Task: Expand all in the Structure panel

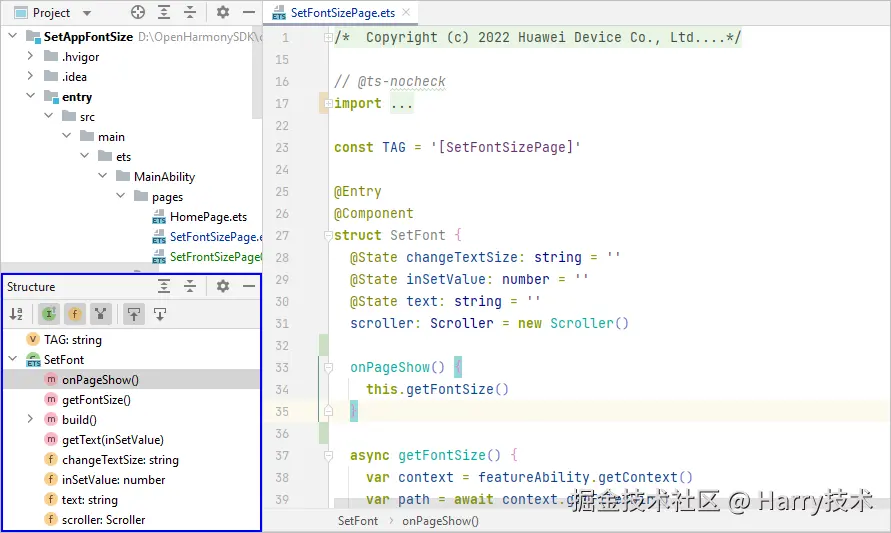Action: [x=164, y=286]
